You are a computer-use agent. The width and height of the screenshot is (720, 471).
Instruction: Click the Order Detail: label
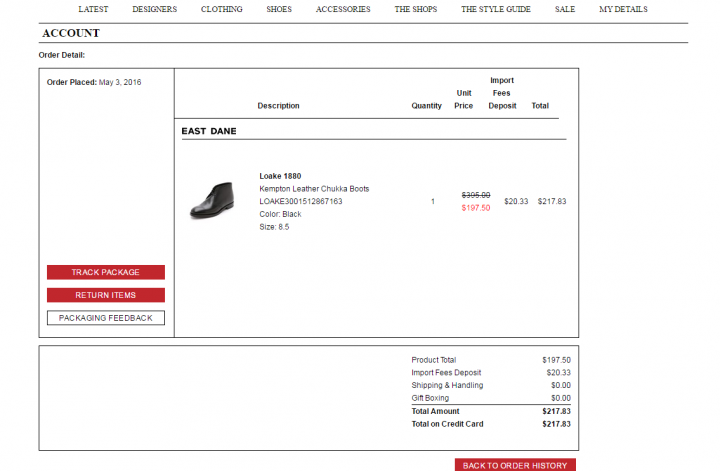(62, 55)
